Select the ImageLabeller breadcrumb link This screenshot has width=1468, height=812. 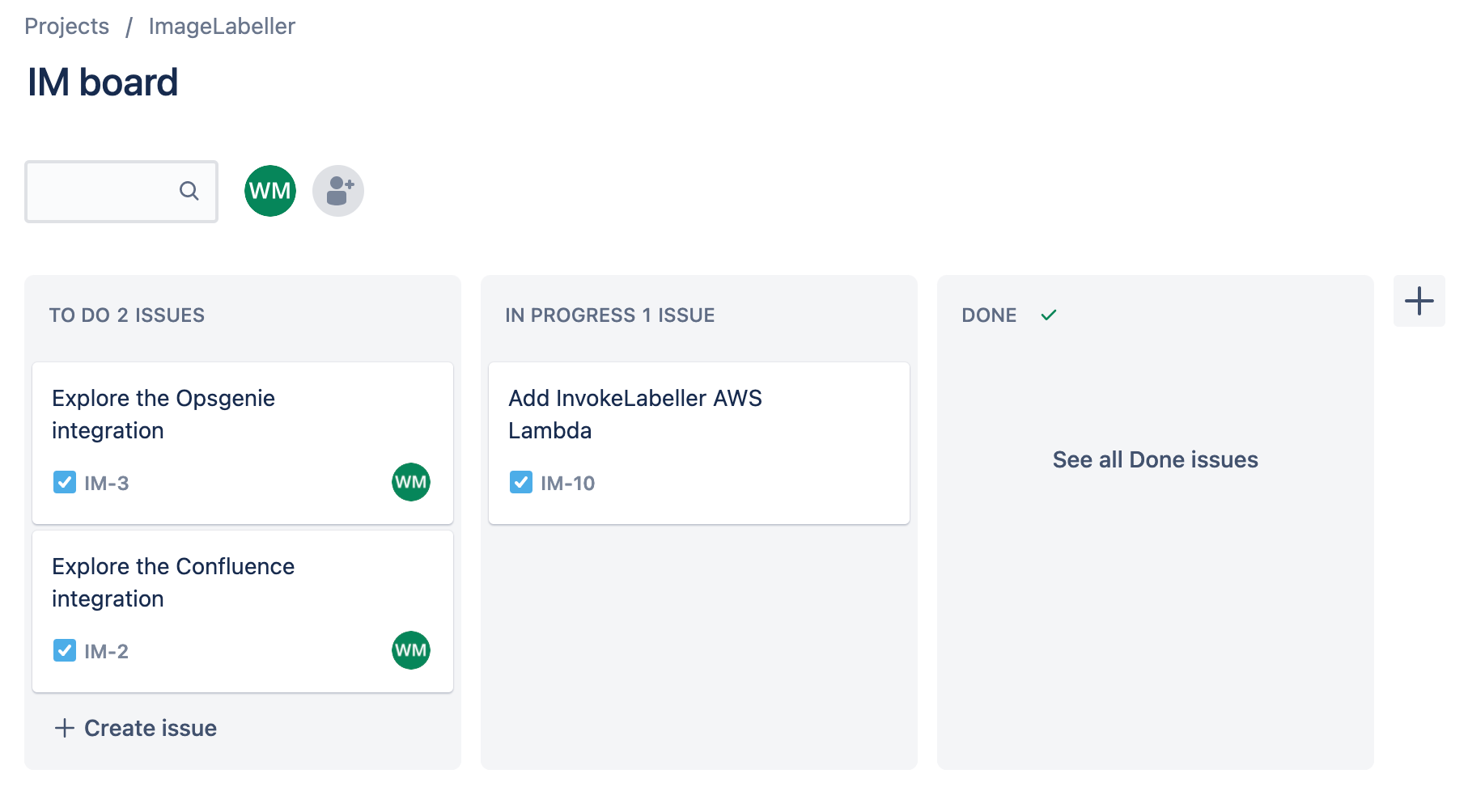click(221, 25)
